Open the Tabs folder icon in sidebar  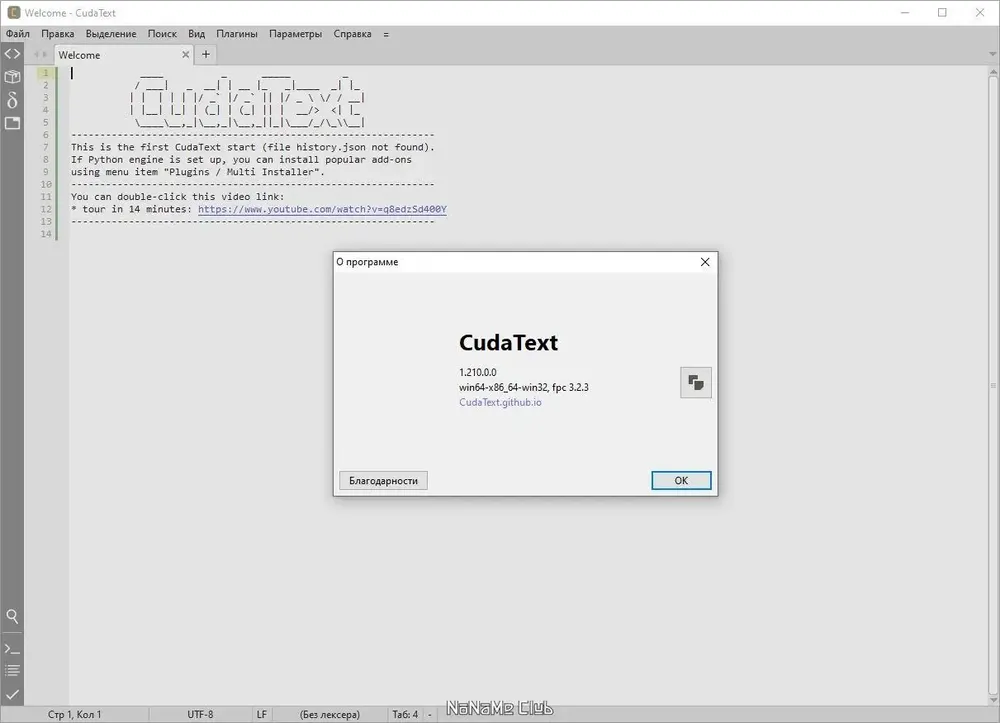[12, 123]
